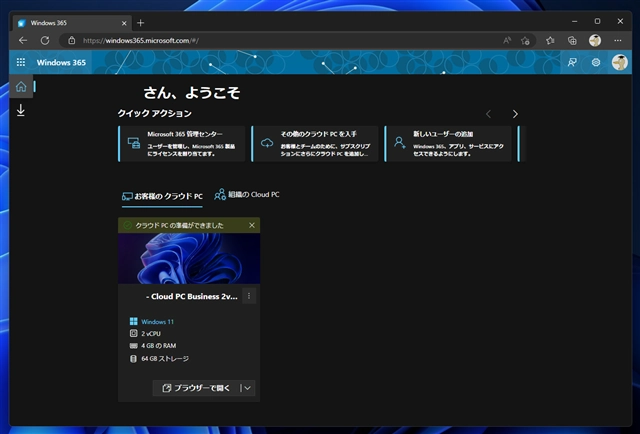640x434 pixels.
Task: Open the app launcher waffle icon
Action: pyautogui.click(x=21, y=62)
